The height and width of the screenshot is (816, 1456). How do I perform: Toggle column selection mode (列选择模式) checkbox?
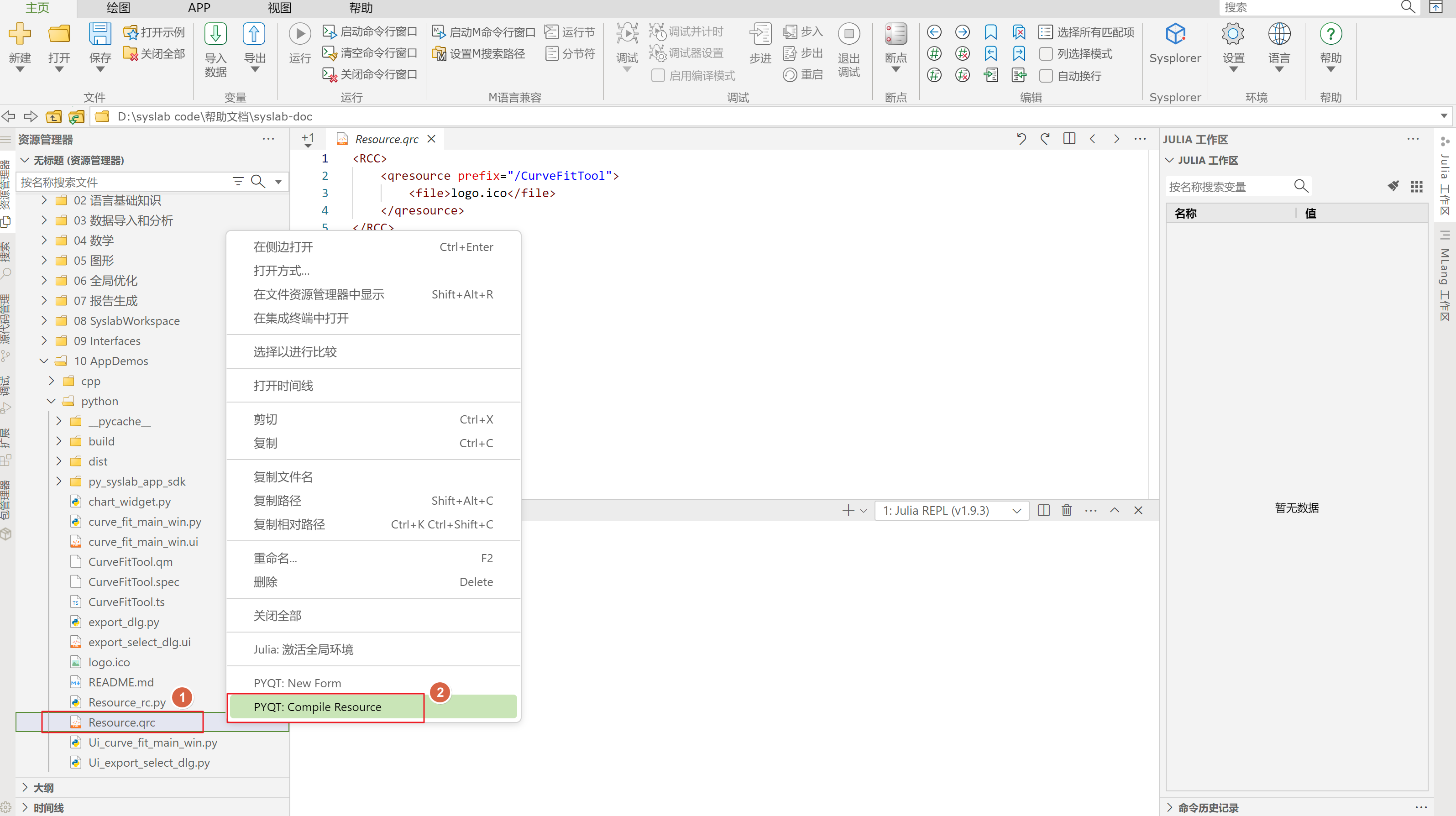(1046, 54)
